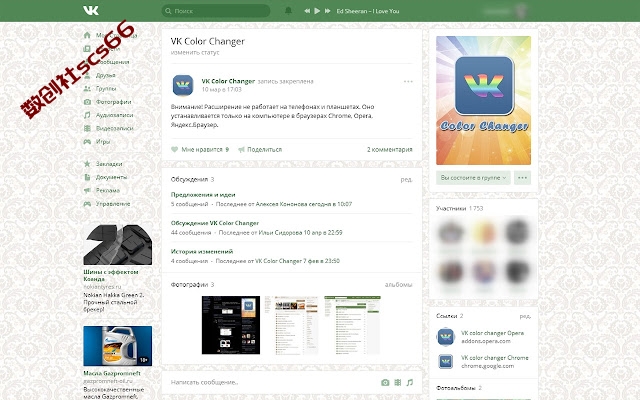The image size is (640, 400).
Task: Open VK color changer Chrome link
Action: pyautogui.click(x=495, y=358)
